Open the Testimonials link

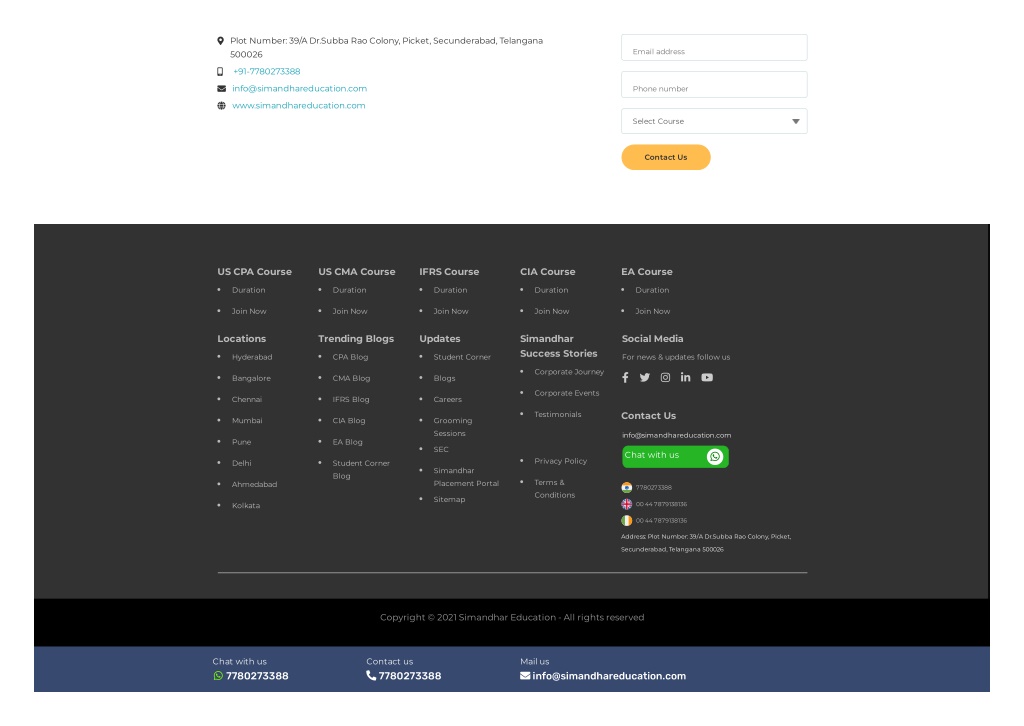[558, 415]
